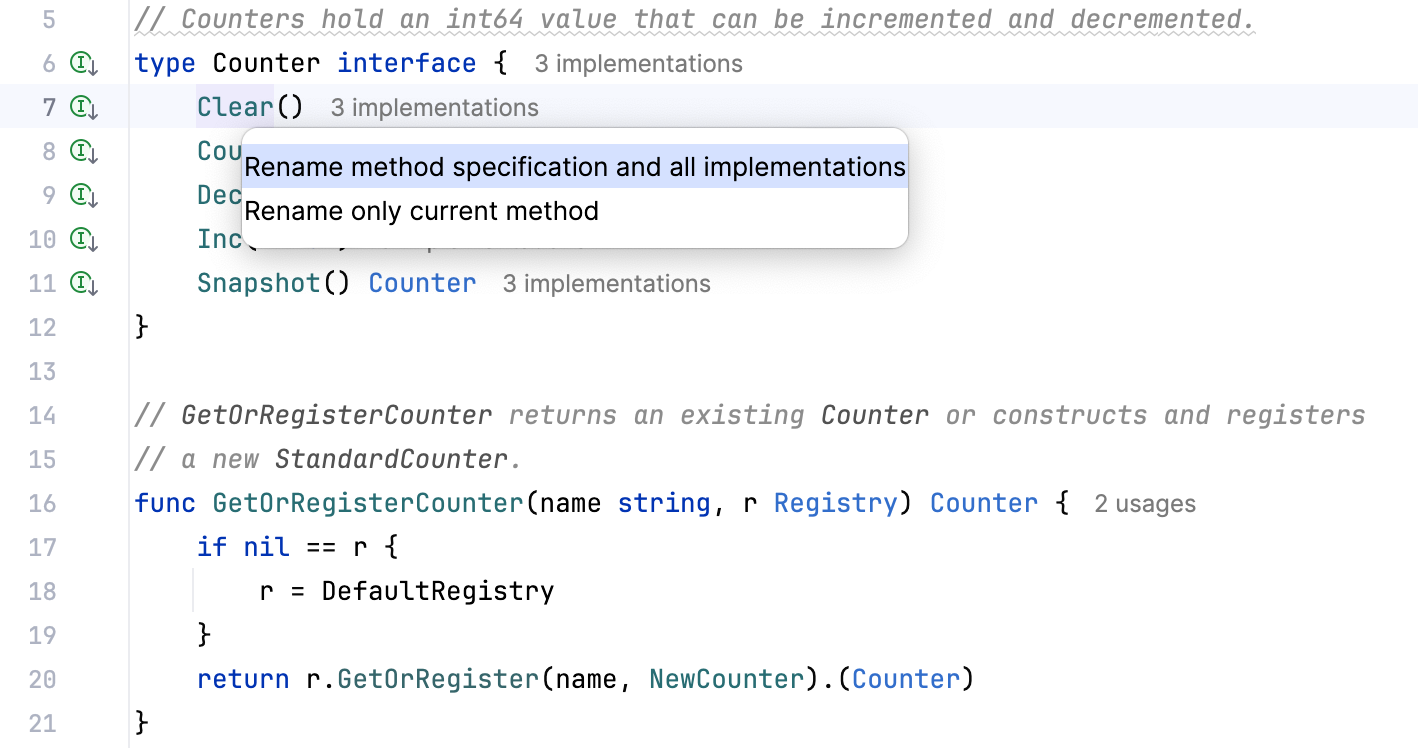Select Rename method specification and all implementations
This screenshot has width=1418, height=748.
[575, 166]
